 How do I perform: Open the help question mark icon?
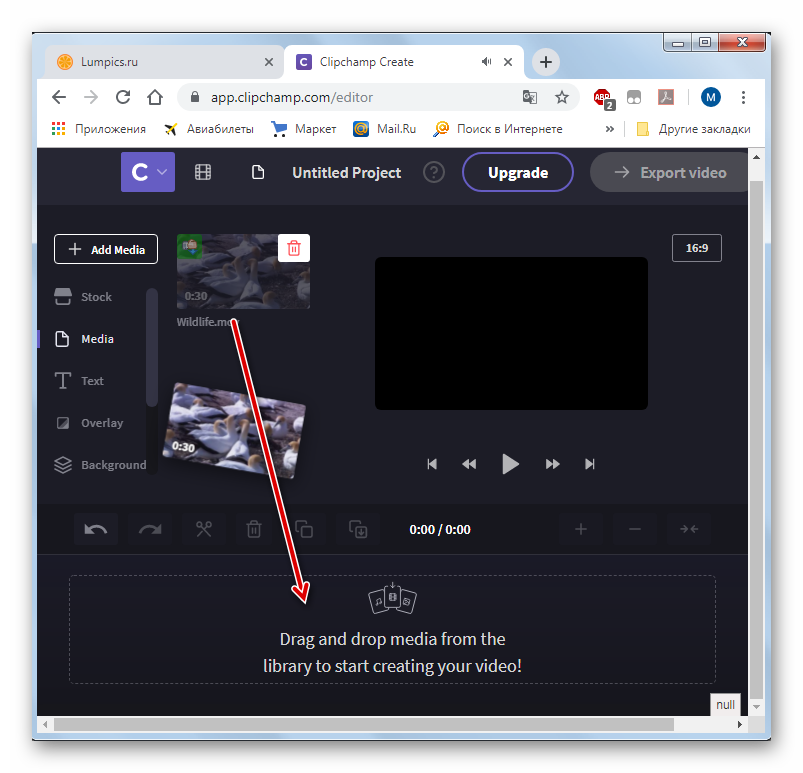(x=434, y=173)
